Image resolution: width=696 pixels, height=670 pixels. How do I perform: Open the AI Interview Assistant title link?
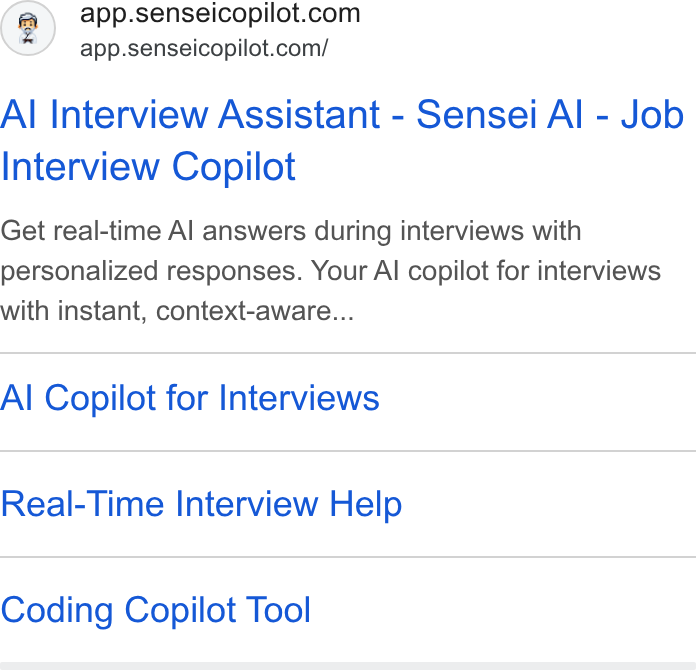(x=342, y=140)
